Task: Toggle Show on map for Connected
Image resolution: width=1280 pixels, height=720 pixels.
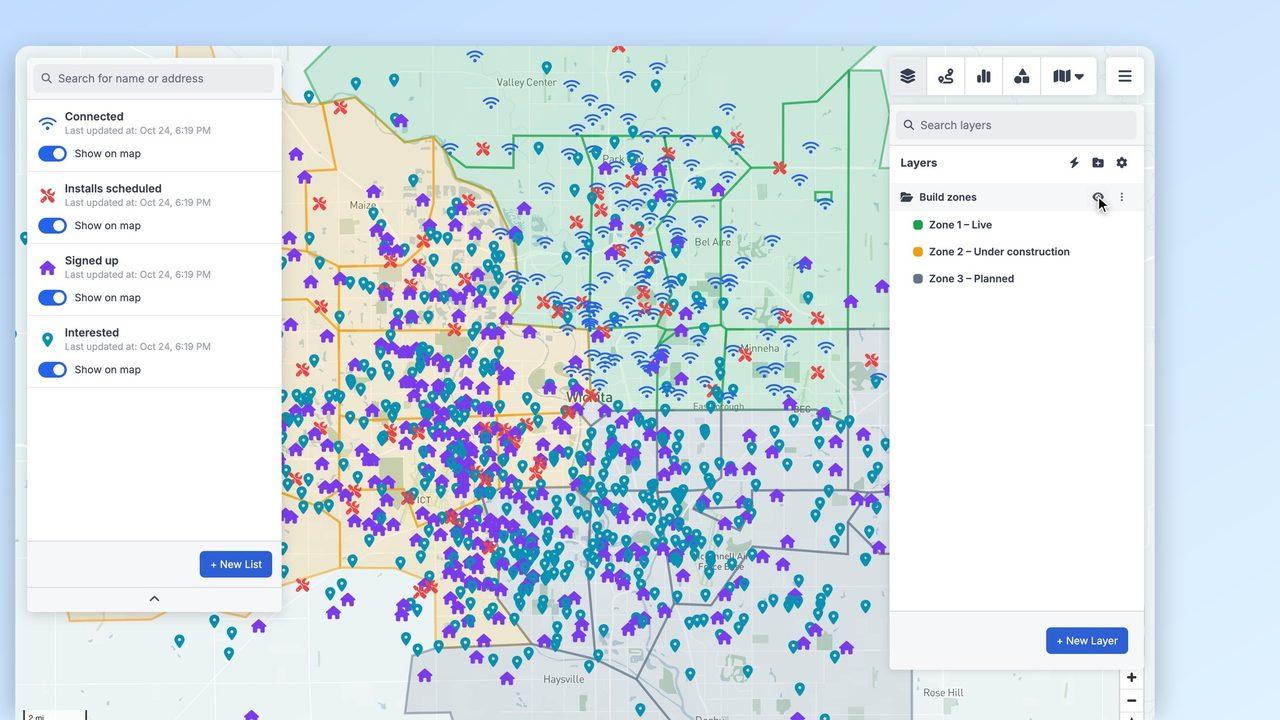Action: [x=52, y=154]
